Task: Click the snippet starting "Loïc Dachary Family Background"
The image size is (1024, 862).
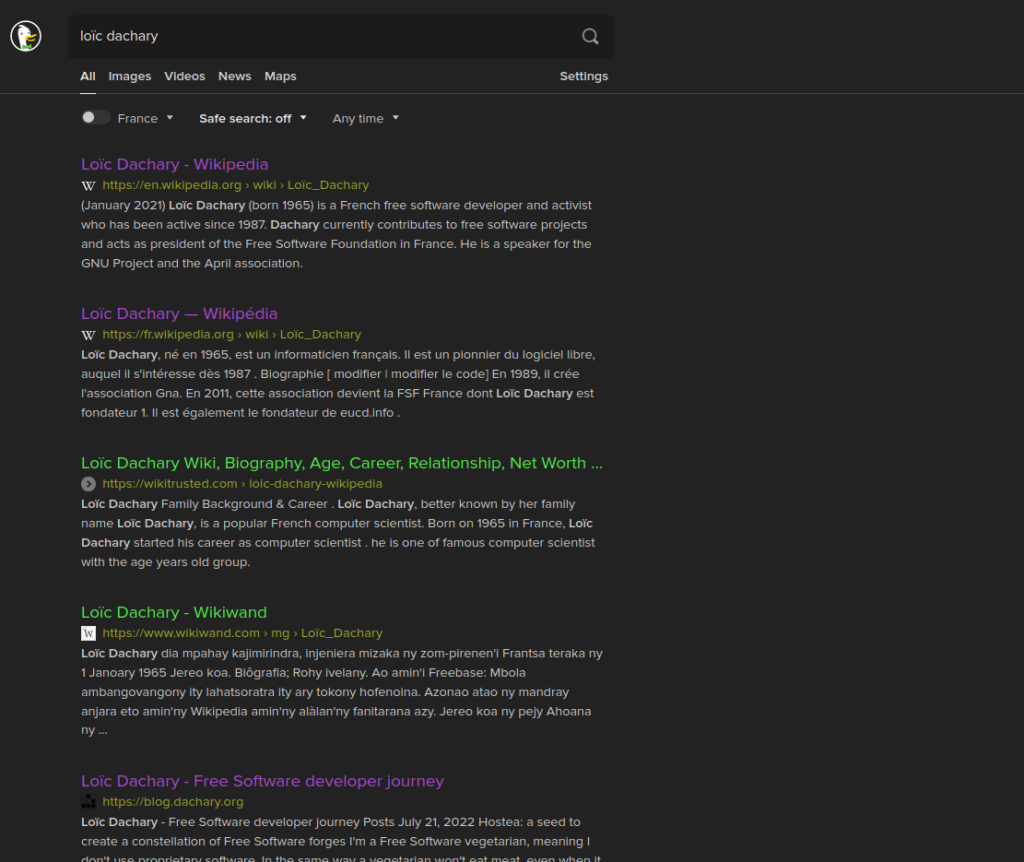Action: [x=338, y=533]
